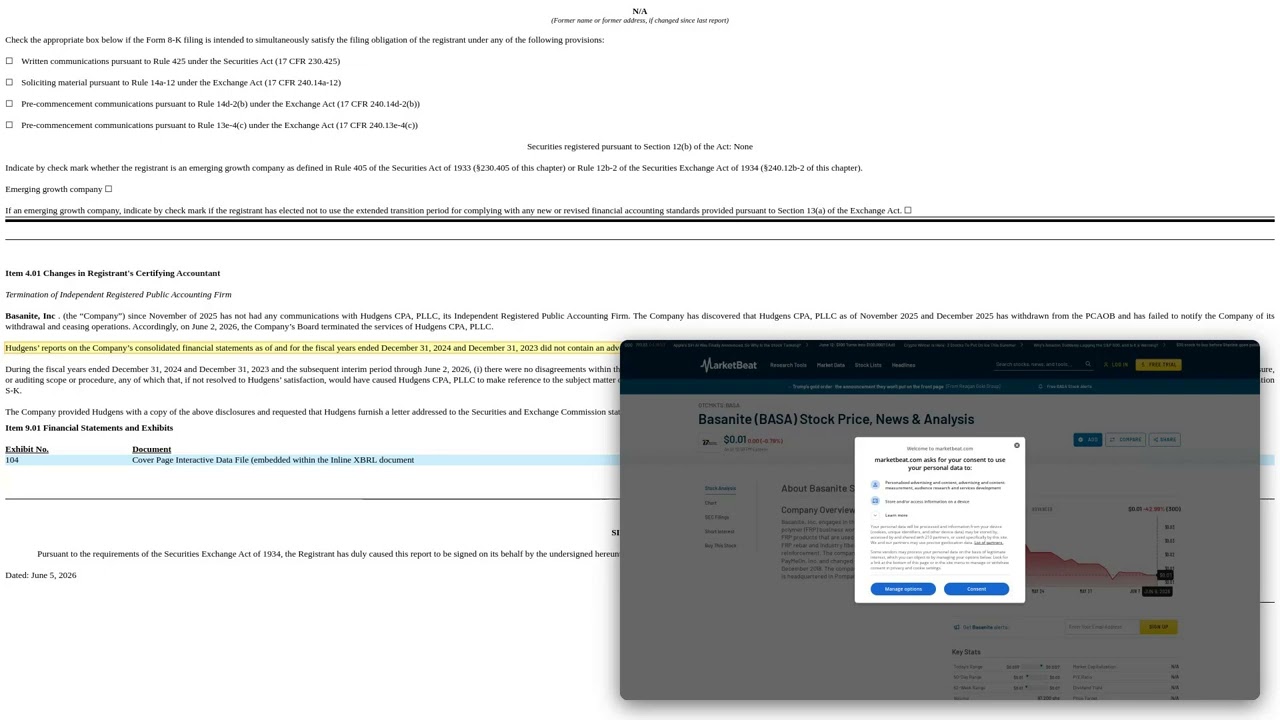Select the Buy This Stock sidebar tab
1280x720 pixels.
click(x=720, y=545)
